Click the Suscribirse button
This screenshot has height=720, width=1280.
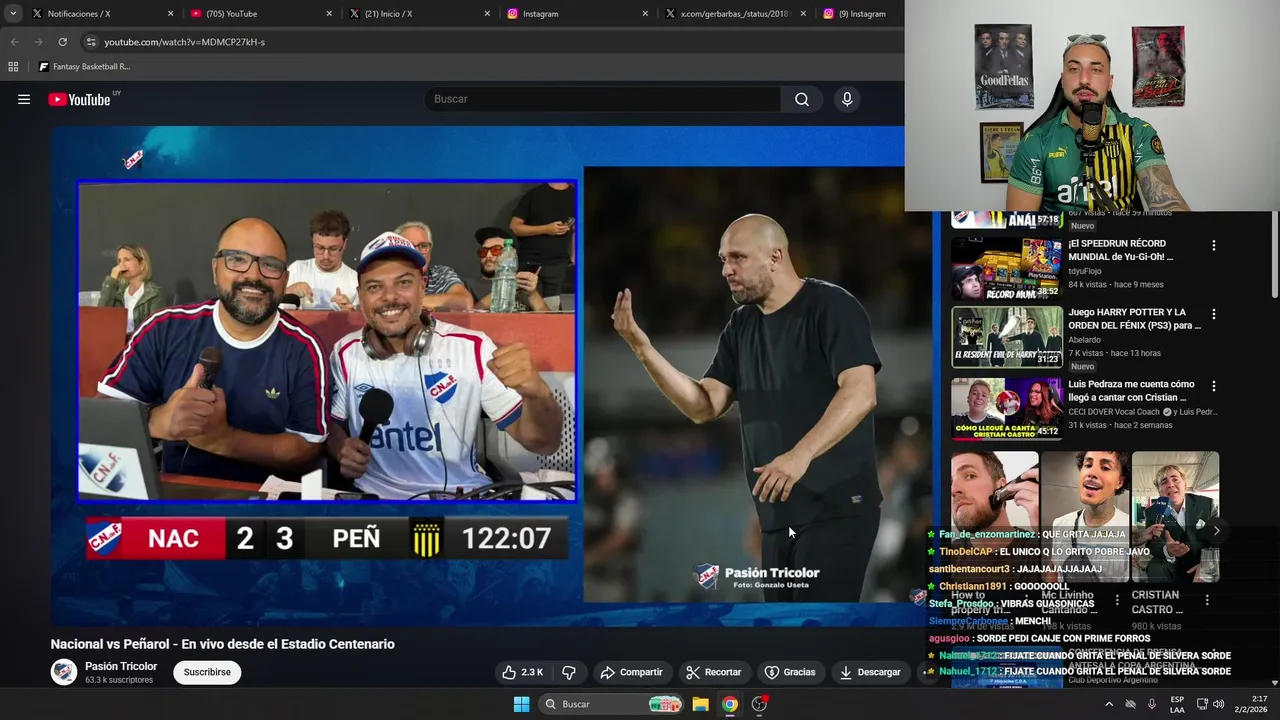click(x=207, y=672)
